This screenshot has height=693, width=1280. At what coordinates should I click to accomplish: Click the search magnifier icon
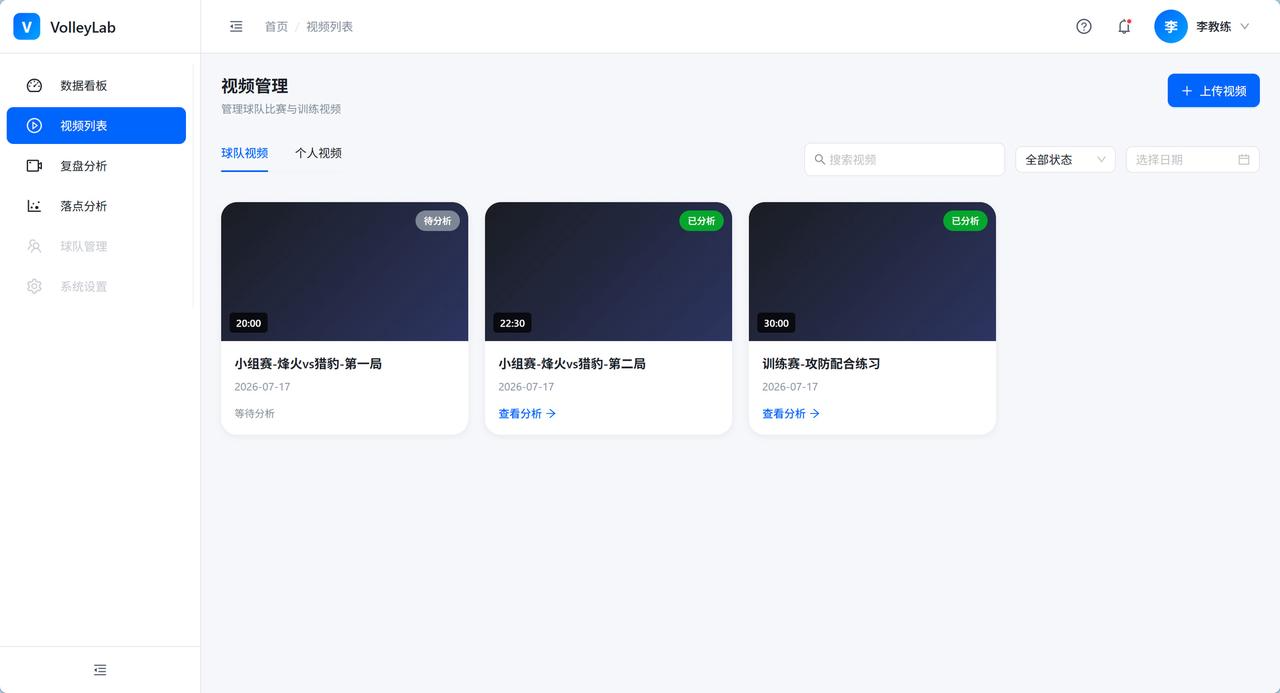click(x=820, y=159)
